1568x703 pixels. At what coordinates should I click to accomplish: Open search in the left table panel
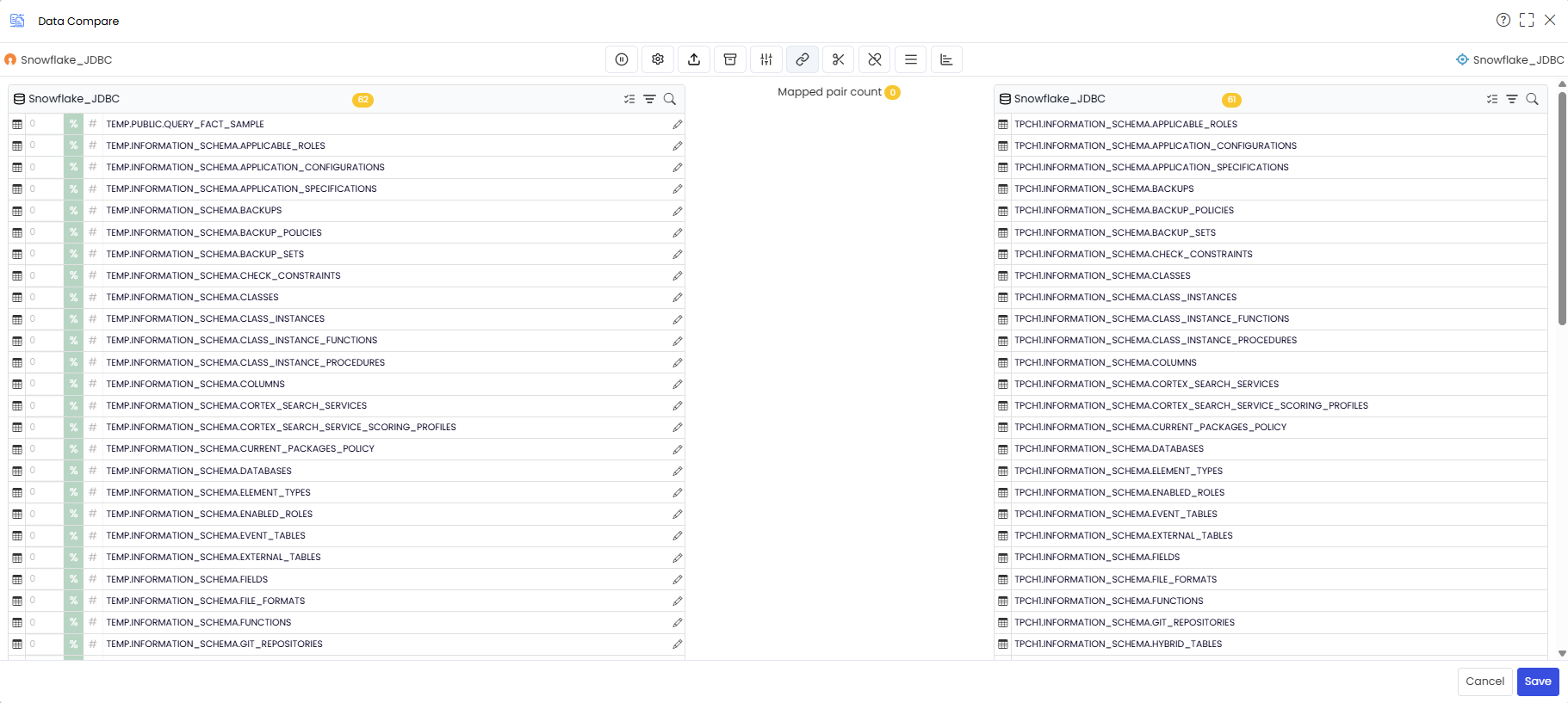(x=670, y=99)
